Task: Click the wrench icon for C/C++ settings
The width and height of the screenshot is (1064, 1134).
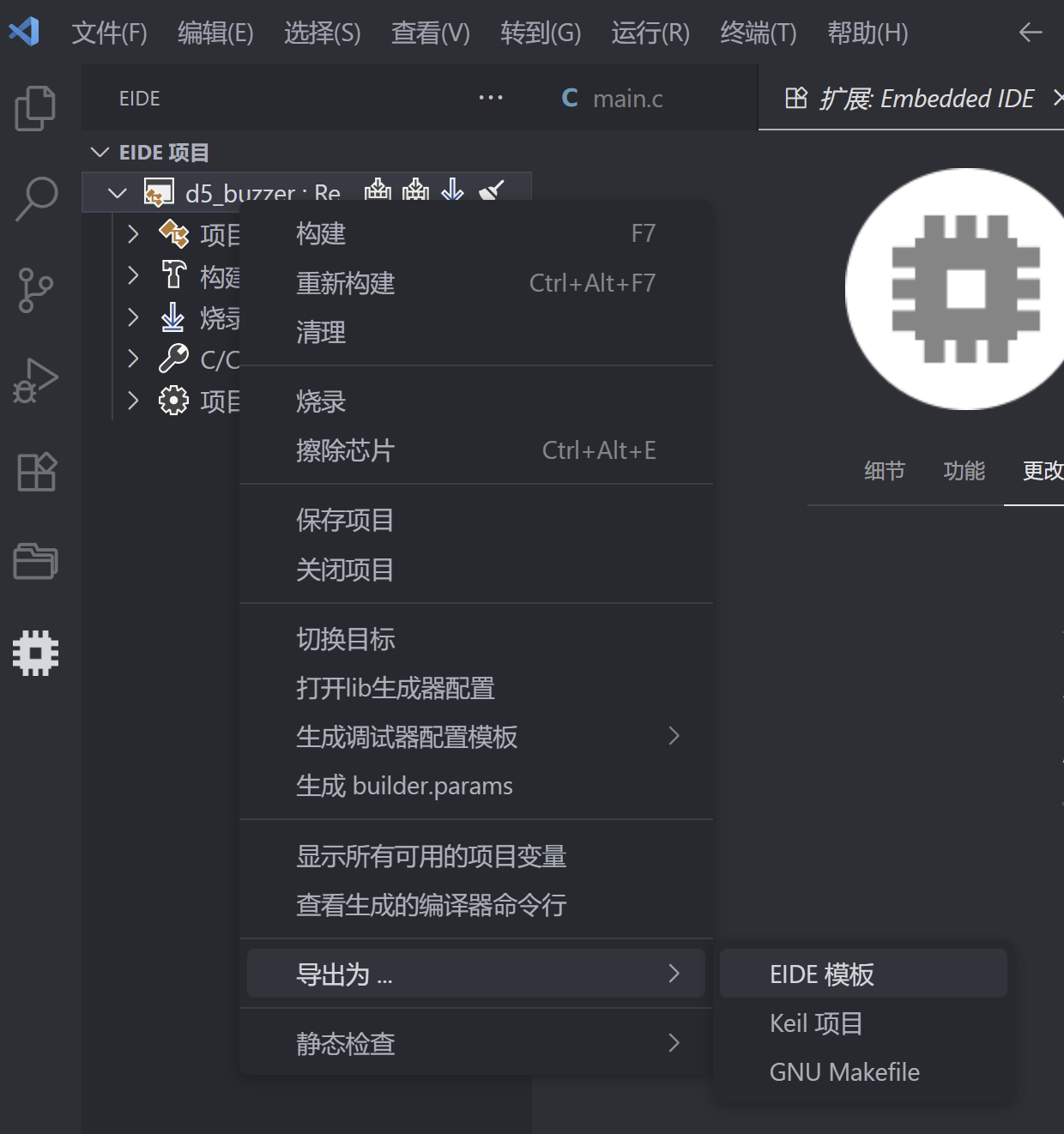Action: 174,359
